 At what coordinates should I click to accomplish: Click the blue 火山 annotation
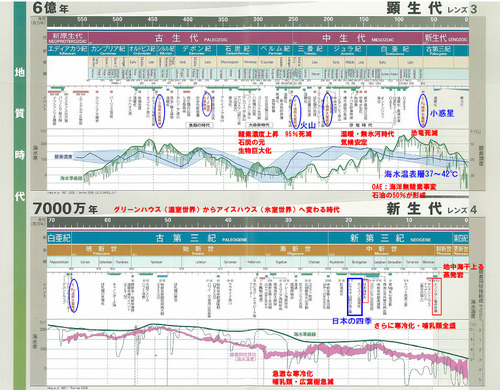(308, 126)
